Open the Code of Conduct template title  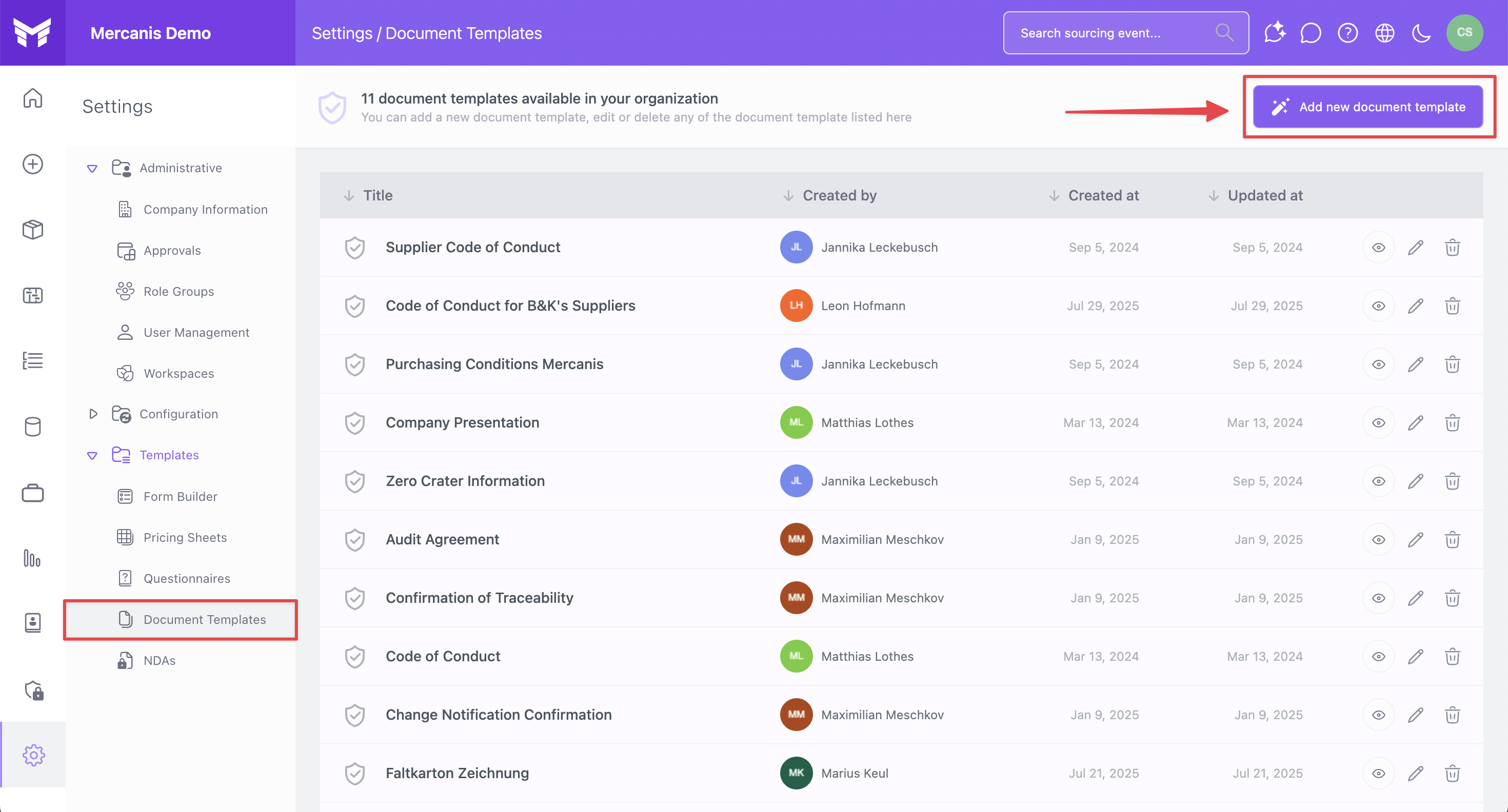click(443, 656)
